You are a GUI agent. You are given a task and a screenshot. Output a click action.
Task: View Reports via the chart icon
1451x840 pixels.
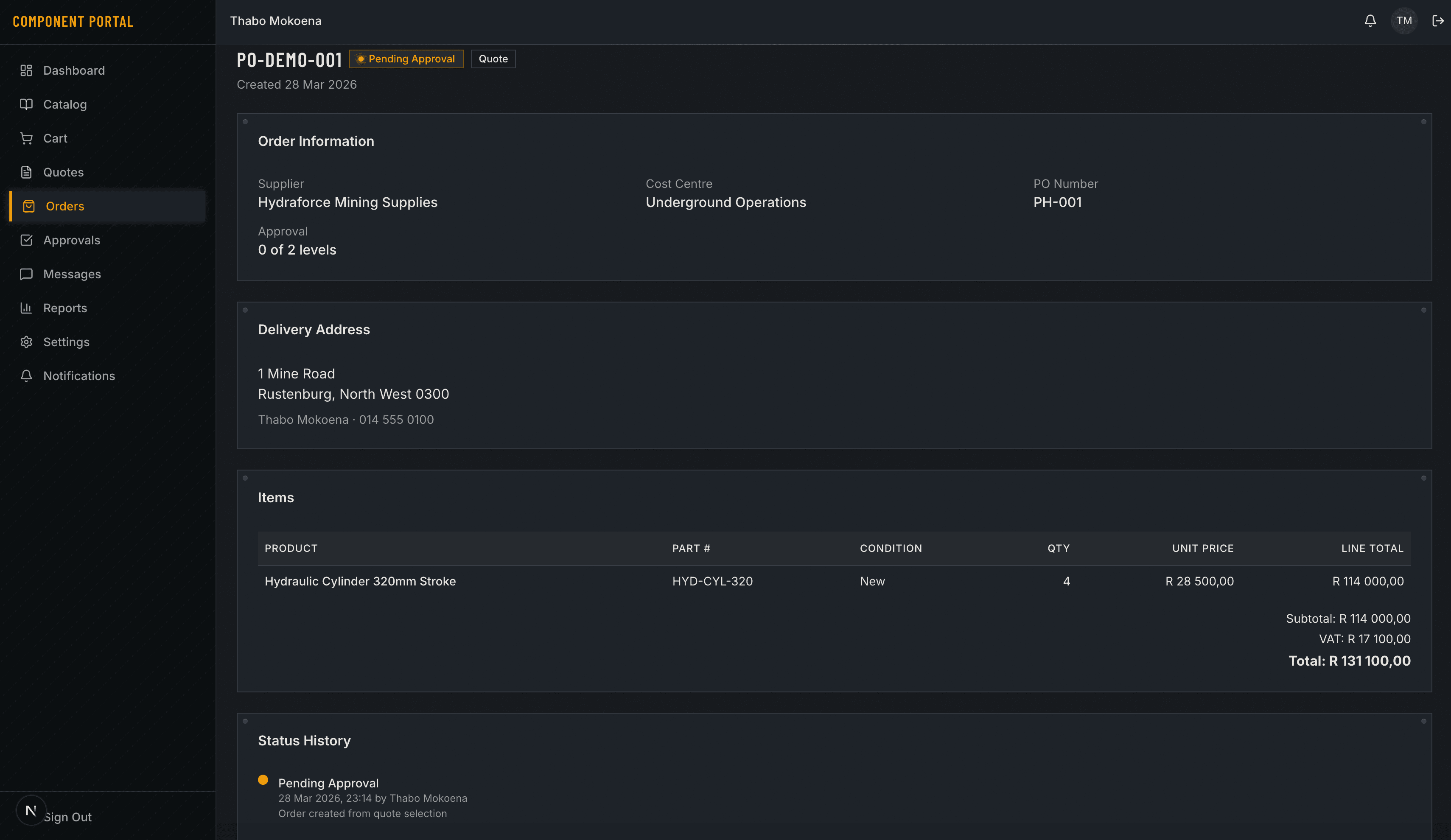[26, 308]
